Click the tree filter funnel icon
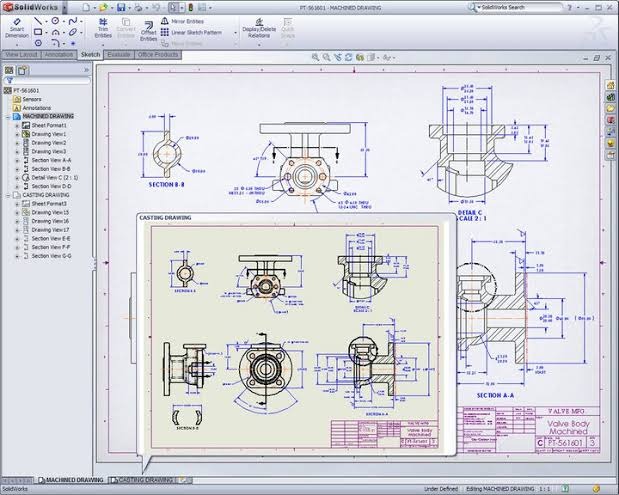The width and height of the screenshot is (619, 495). coord(9,80)
